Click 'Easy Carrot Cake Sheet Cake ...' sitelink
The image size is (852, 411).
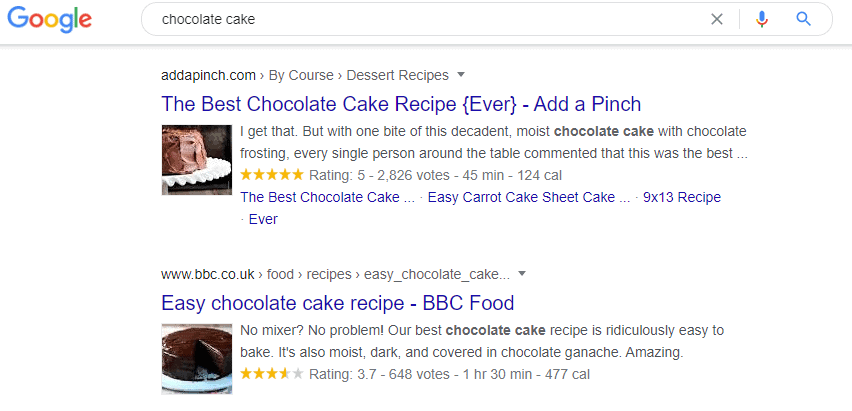[529, 197]
